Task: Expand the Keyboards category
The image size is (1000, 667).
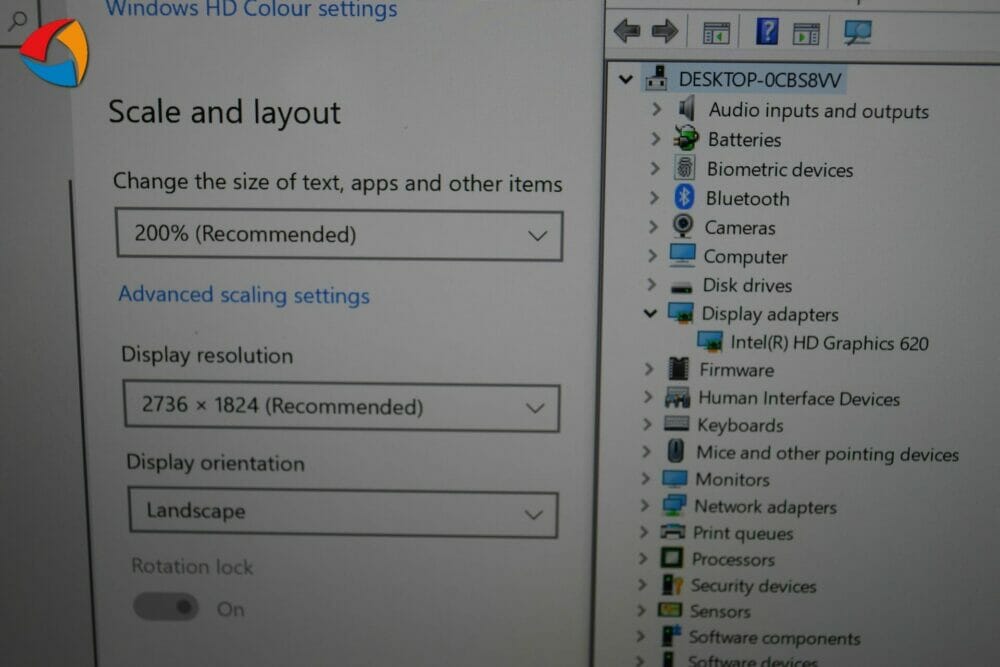Action: pyautogui.click(x=647, y=423)
